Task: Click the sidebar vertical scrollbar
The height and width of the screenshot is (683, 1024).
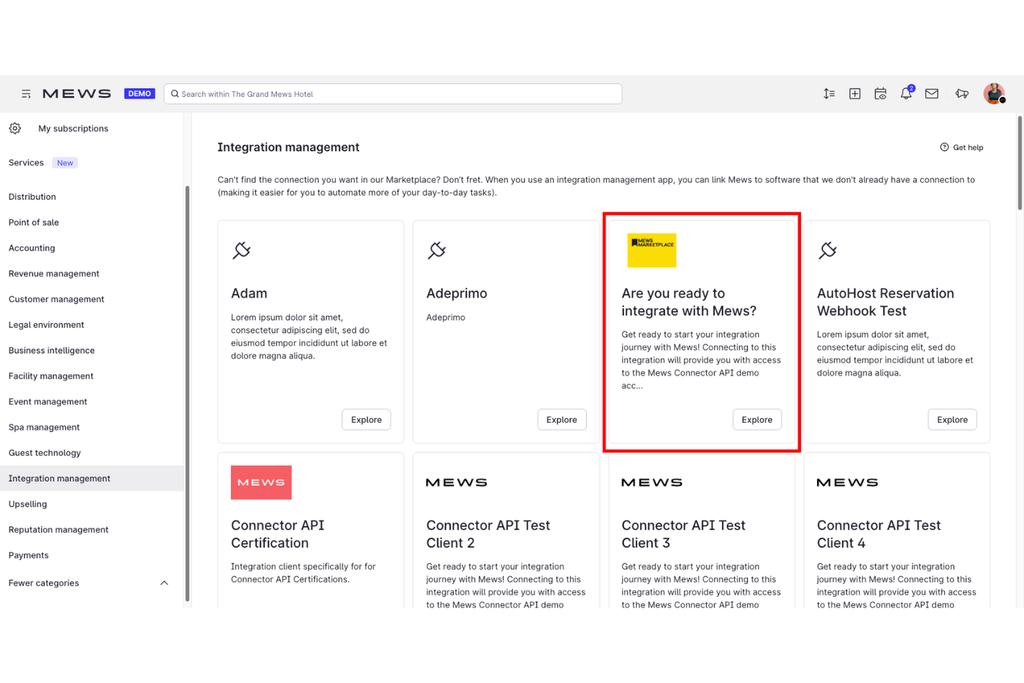Action: (x=187, y=394)
